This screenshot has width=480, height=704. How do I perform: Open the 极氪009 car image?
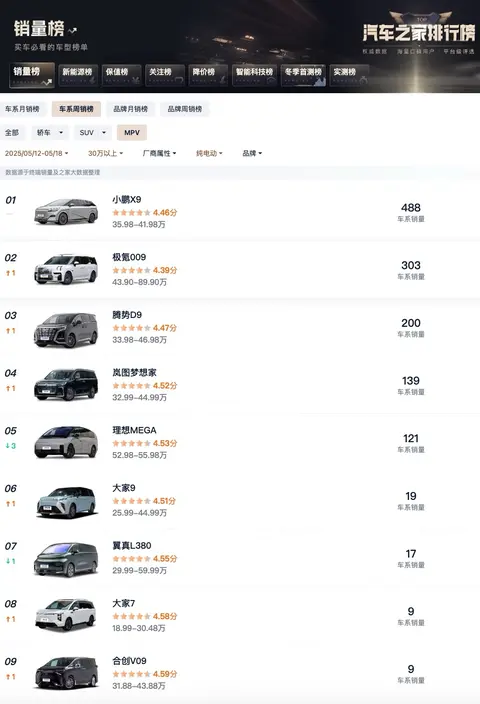[x=66, y=269]
